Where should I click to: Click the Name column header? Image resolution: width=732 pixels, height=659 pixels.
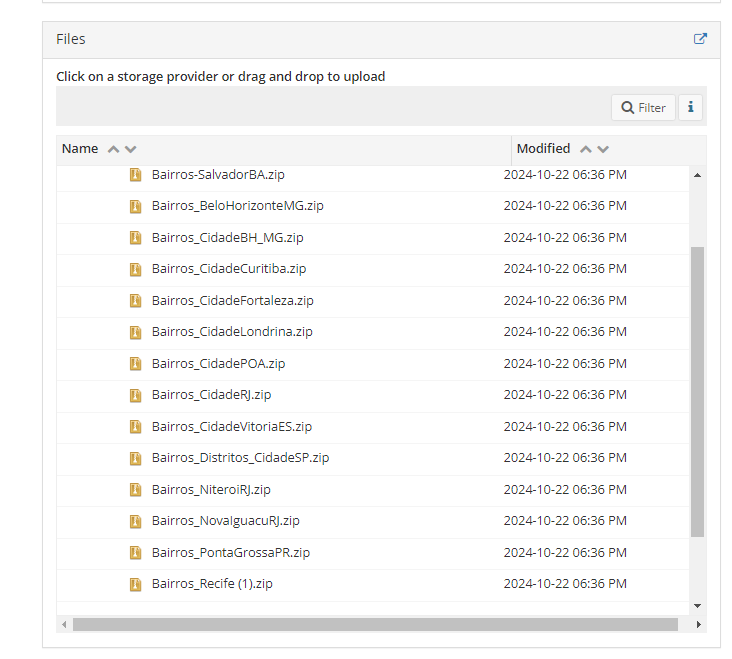80,149
